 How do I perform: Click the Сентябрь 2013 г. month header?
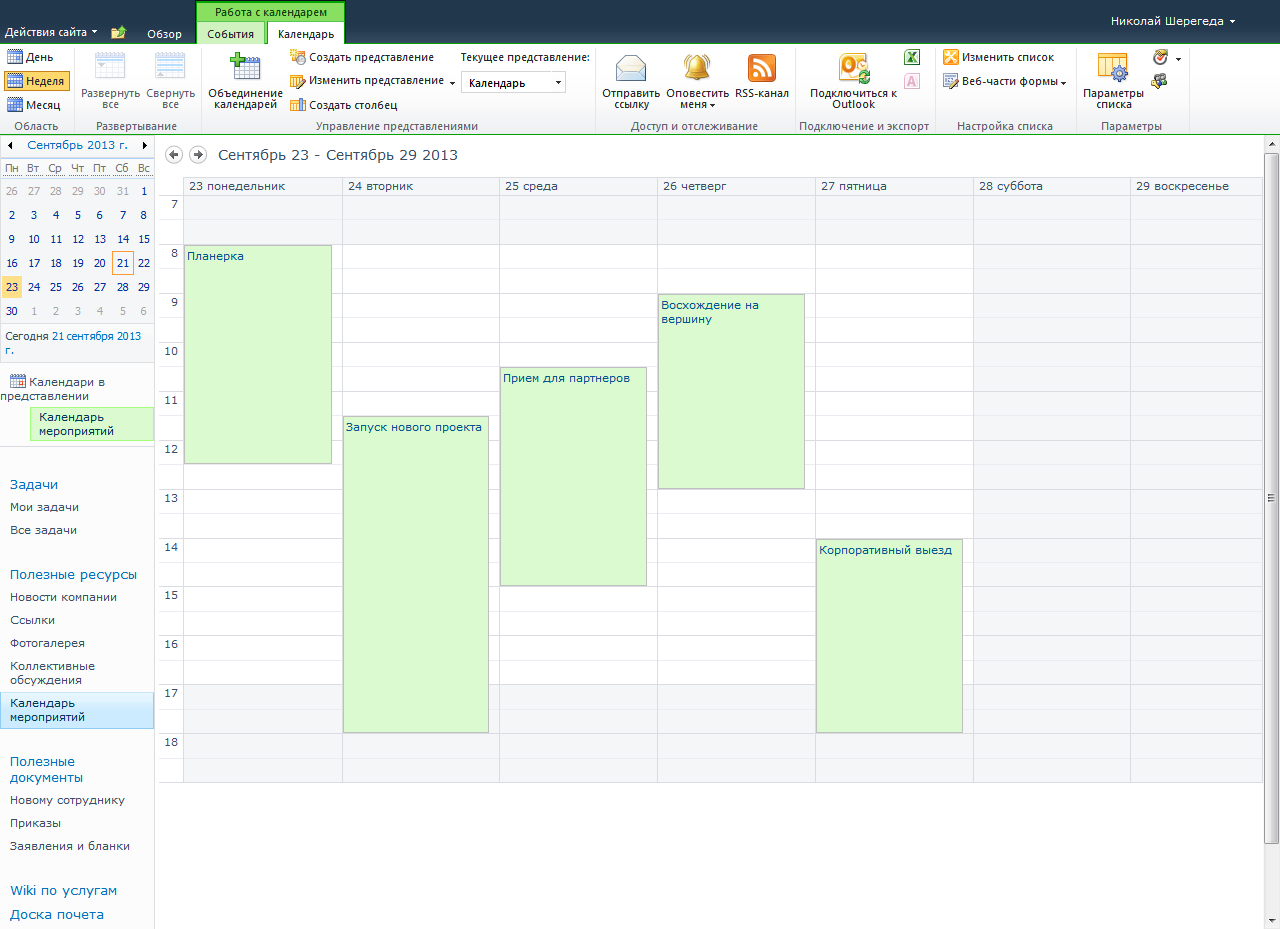77,146
